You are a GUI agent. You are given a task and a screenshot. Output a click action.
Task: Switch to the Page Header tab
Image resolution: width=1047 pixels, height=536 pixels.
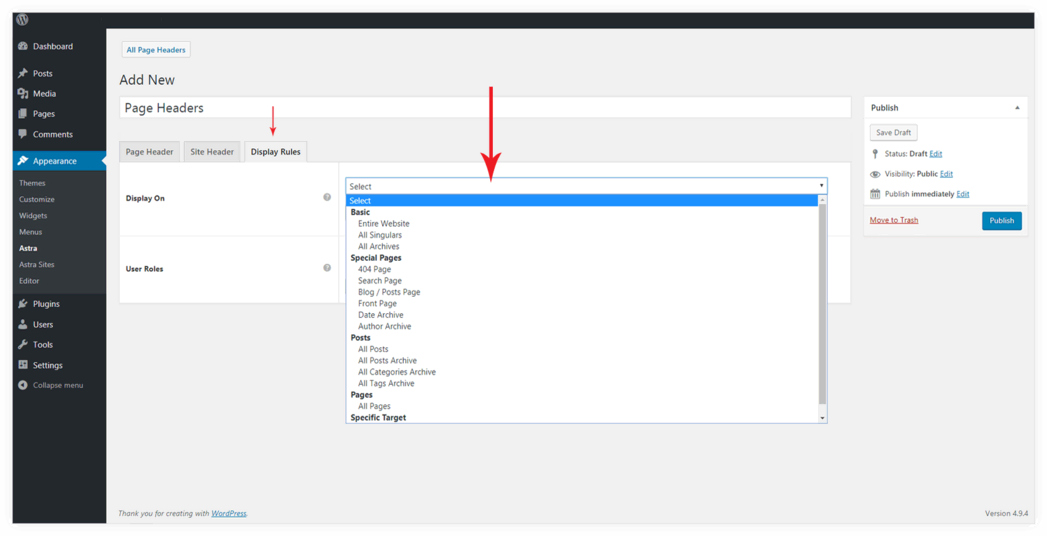149,152
